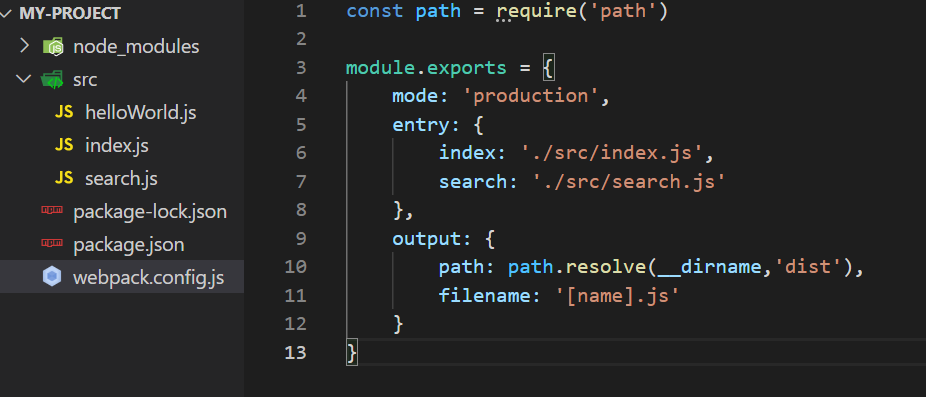
Task: Click the node_modules folder icon
Action: [x=53, y=47]
